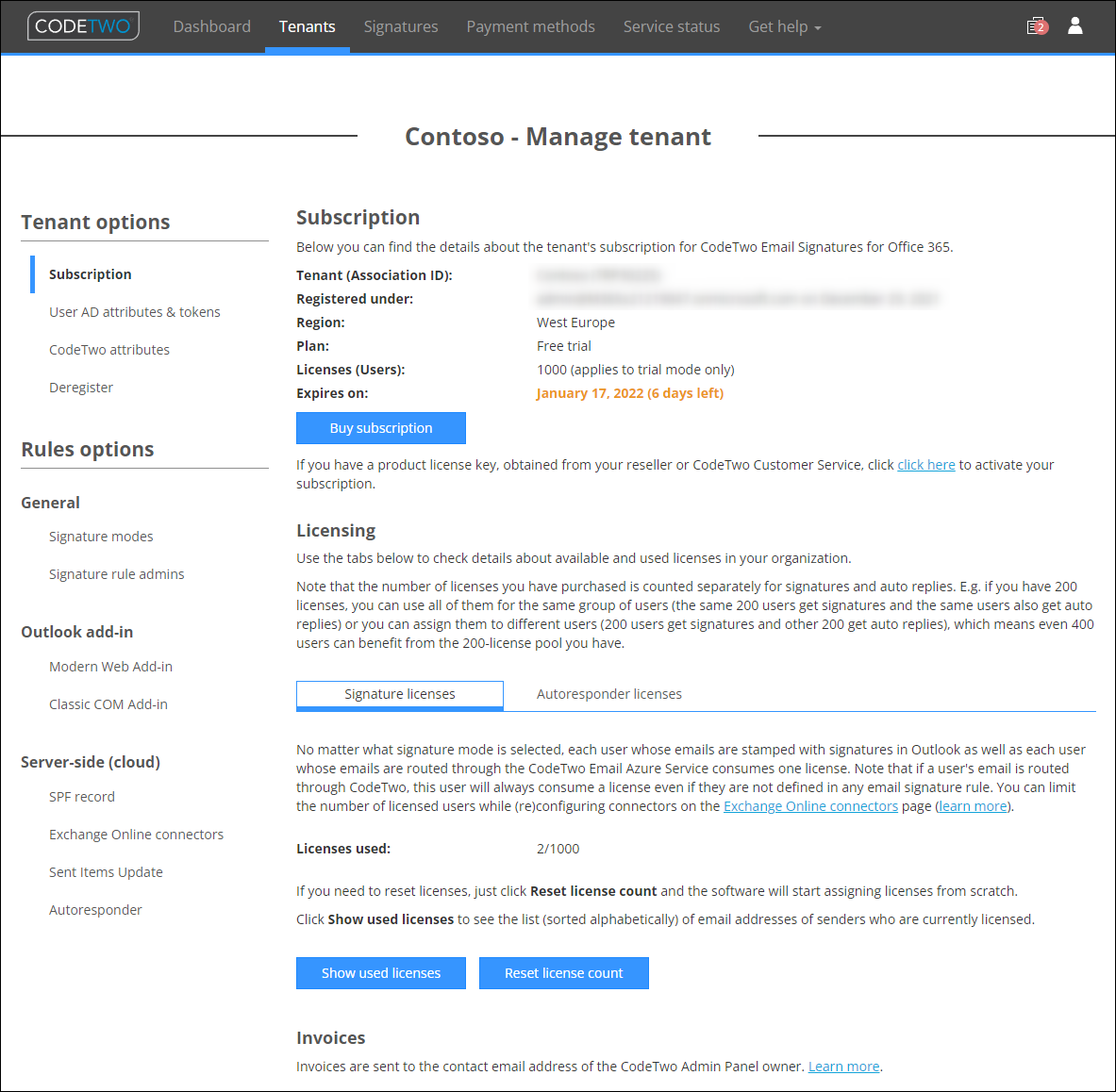This screenshot has width=1116, height=1092.
Task: Click the 'Outlook add-in' group heading
Action: point(76,633)
